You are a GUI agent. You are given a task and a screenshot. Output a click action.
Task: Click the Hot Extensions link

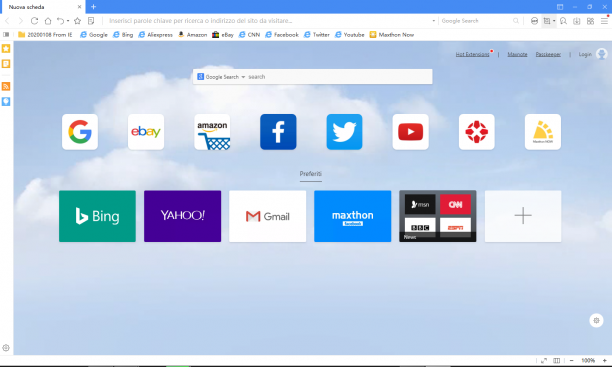472,54
